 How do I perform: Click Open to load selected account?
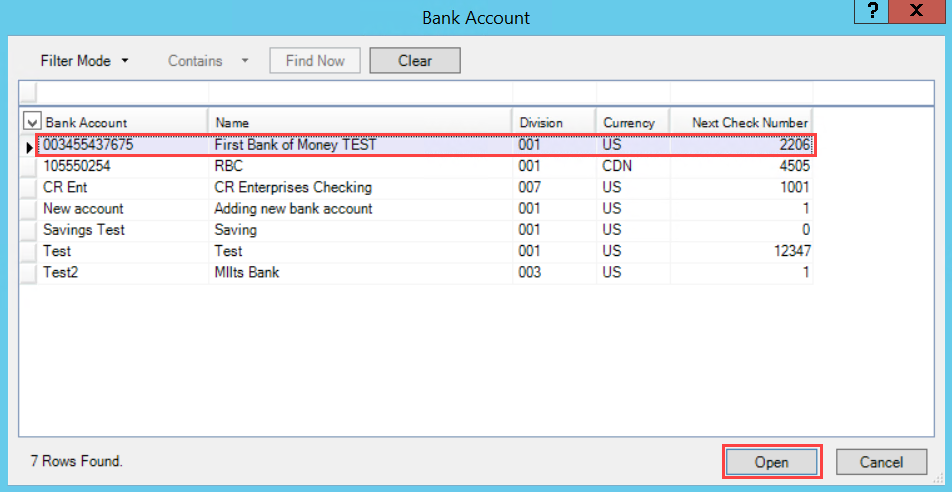pyautogui.click(x=772, y=462)
